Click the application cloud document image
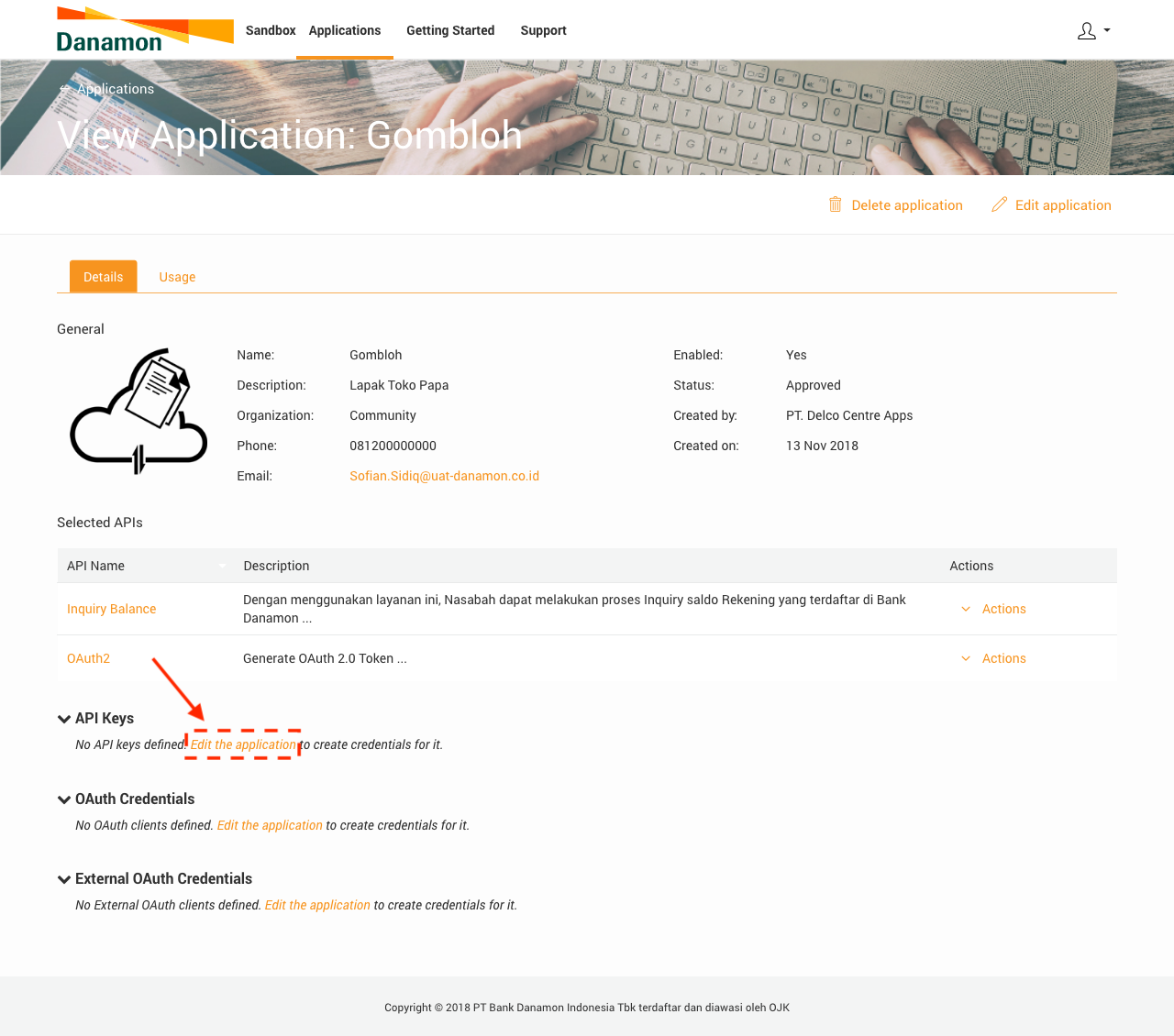 click(138, 412)
